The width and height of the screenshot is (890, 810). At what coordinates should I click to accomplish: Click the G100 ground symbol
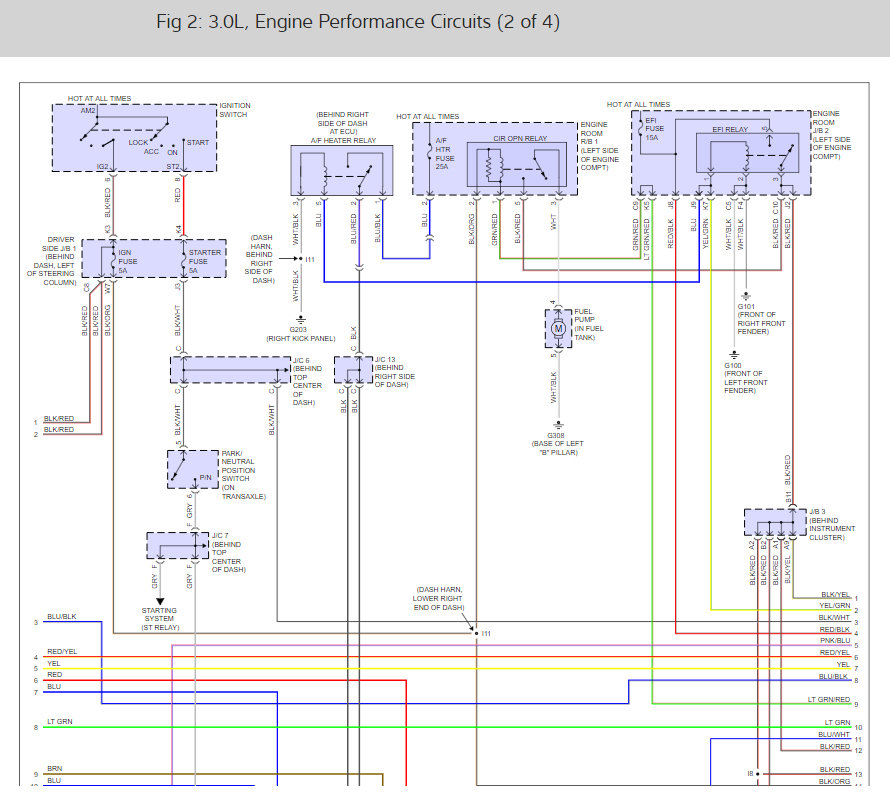pos(734,355)
